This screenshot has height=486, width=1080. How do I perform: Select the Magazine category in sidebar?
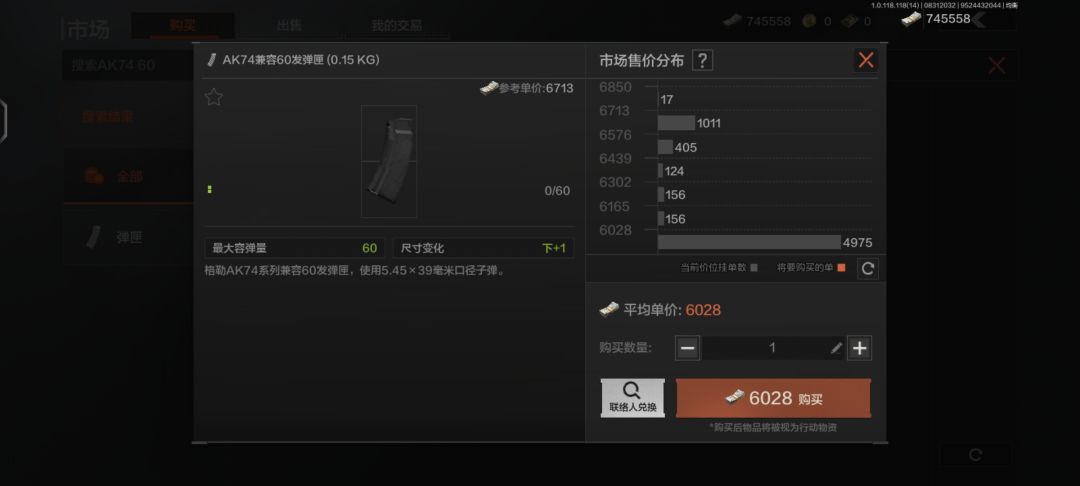(x=128, y=237)
